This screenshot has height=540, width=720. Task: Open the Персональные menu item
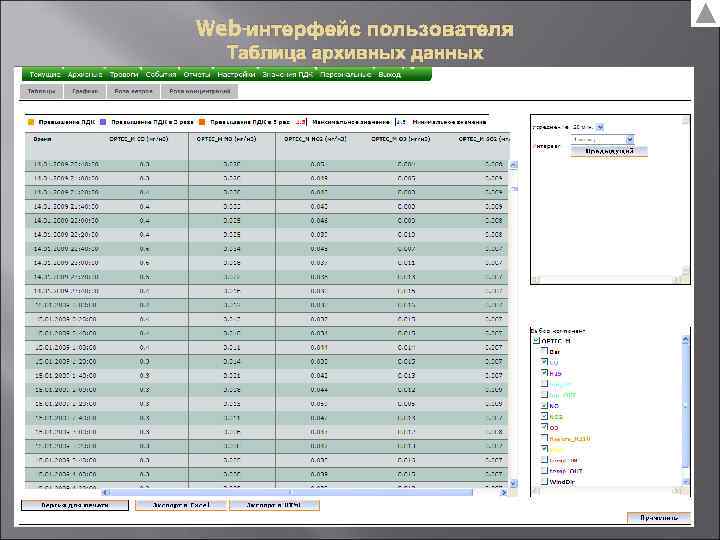coord(346,74)
